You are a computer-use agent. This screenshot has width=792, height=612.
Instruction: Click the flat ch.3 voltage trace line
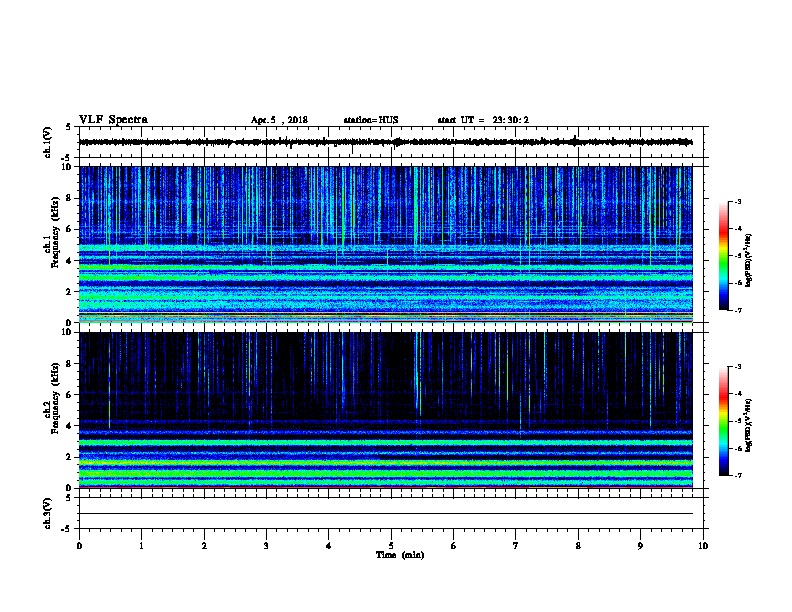tap(386, 514)
